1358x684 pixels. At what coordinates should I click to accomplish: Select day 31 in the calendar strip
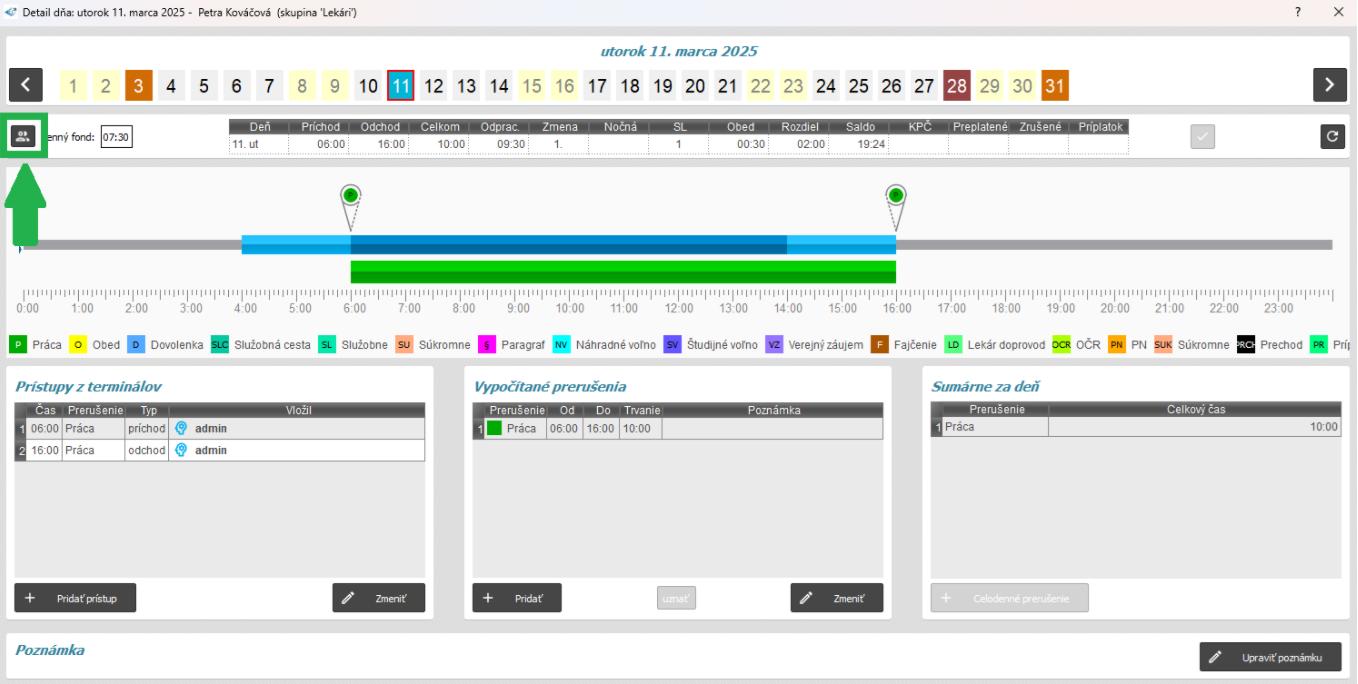tap(1054, 86)
